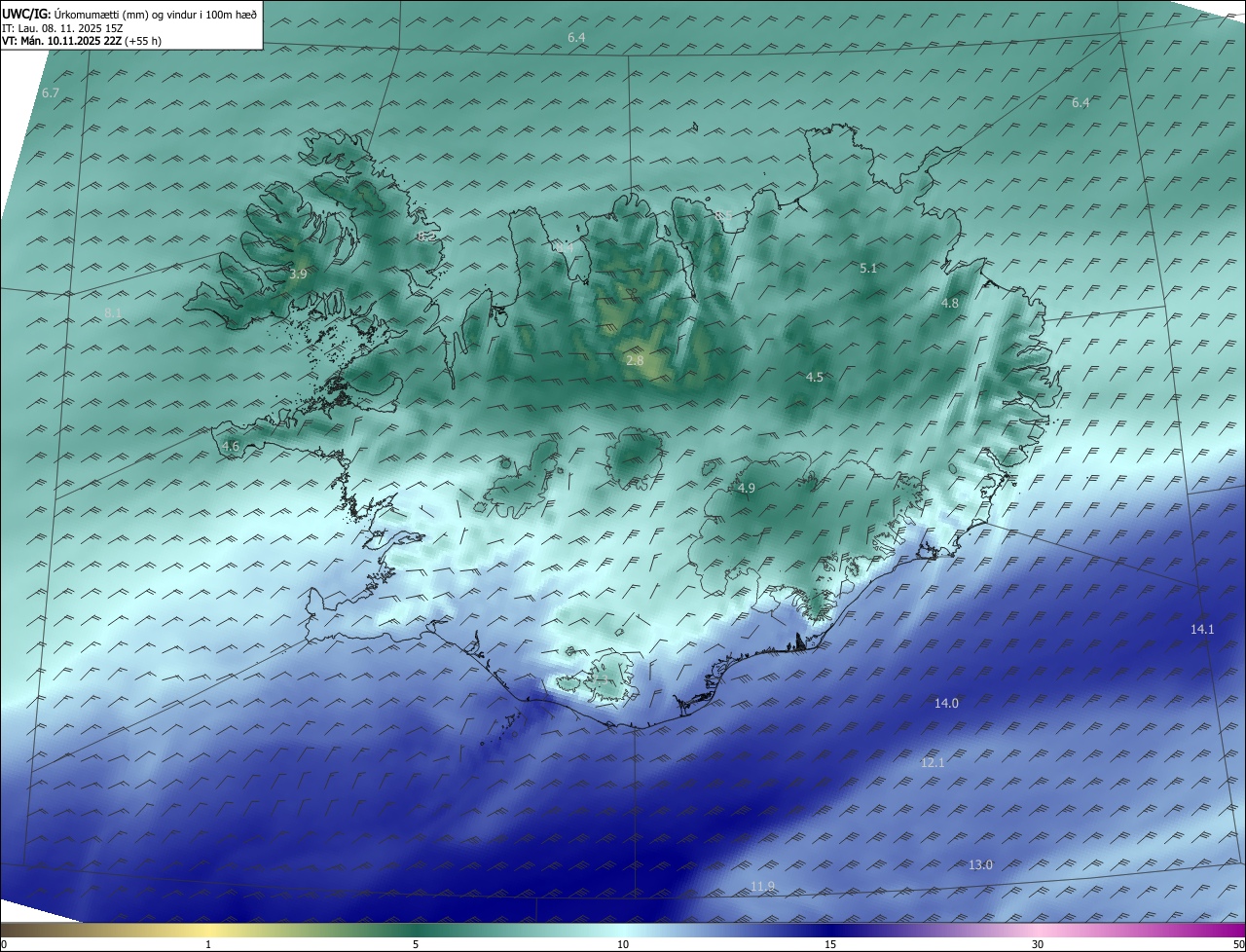Viewport: 1246px width, 952px height.
Task: Click the legend tick label 5
Action: pyautogui.click(x=416, y=944)
